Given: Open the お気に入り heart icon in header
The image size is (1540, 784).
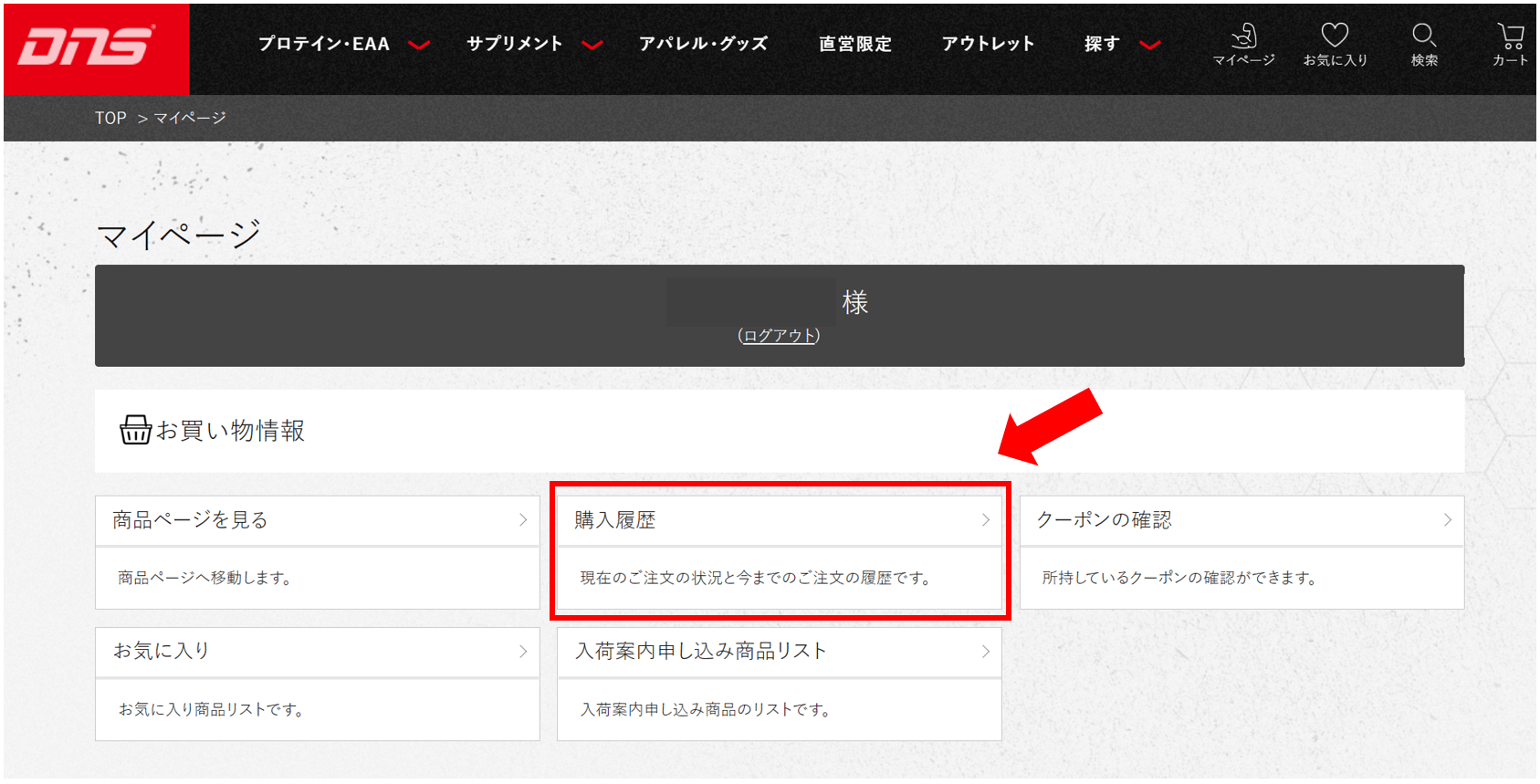Looking at the screenshot, I should [1335, 45].
